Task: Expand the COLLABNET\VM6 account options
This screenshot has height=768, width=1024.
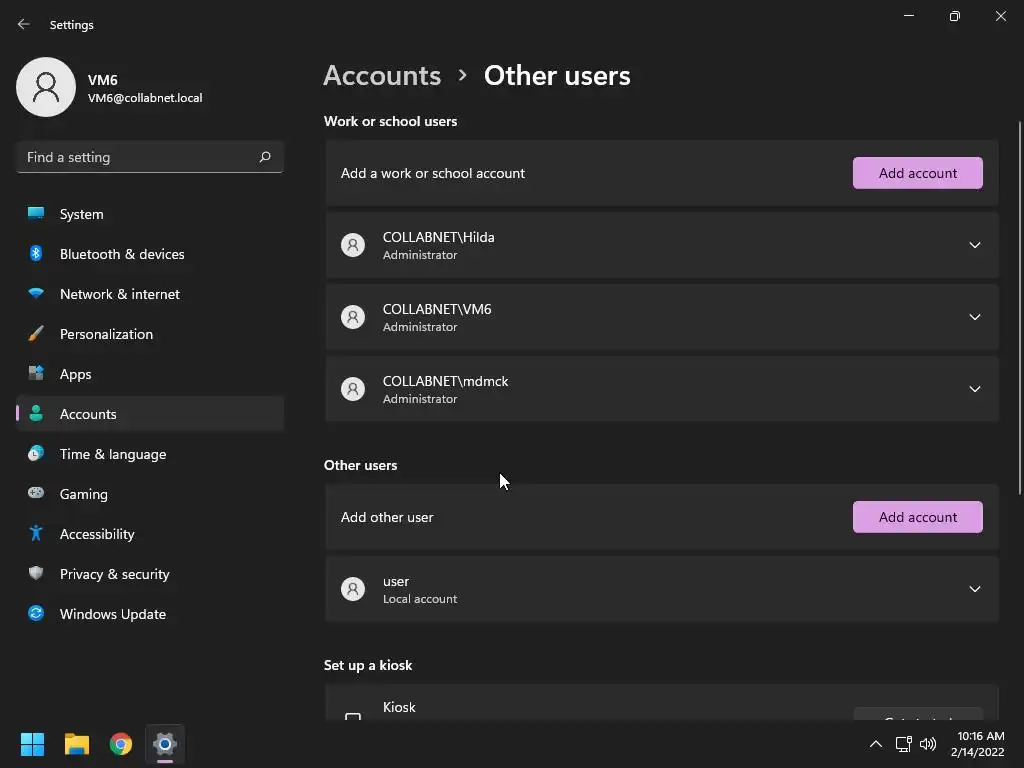Action: pyautogui.click(x=974, y=317)
